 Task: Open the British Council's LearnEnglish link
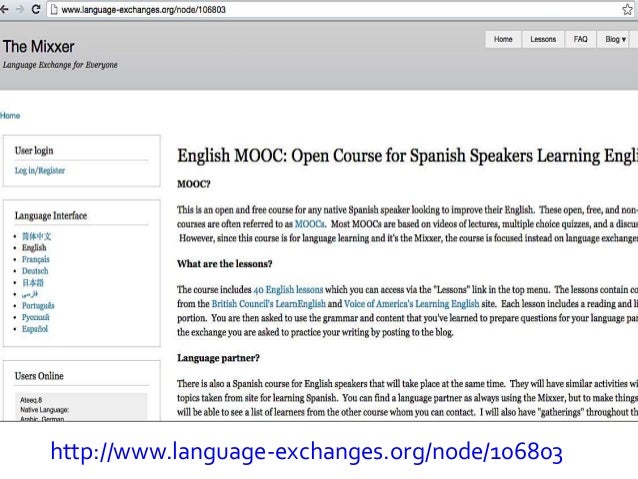coord(269,304)
